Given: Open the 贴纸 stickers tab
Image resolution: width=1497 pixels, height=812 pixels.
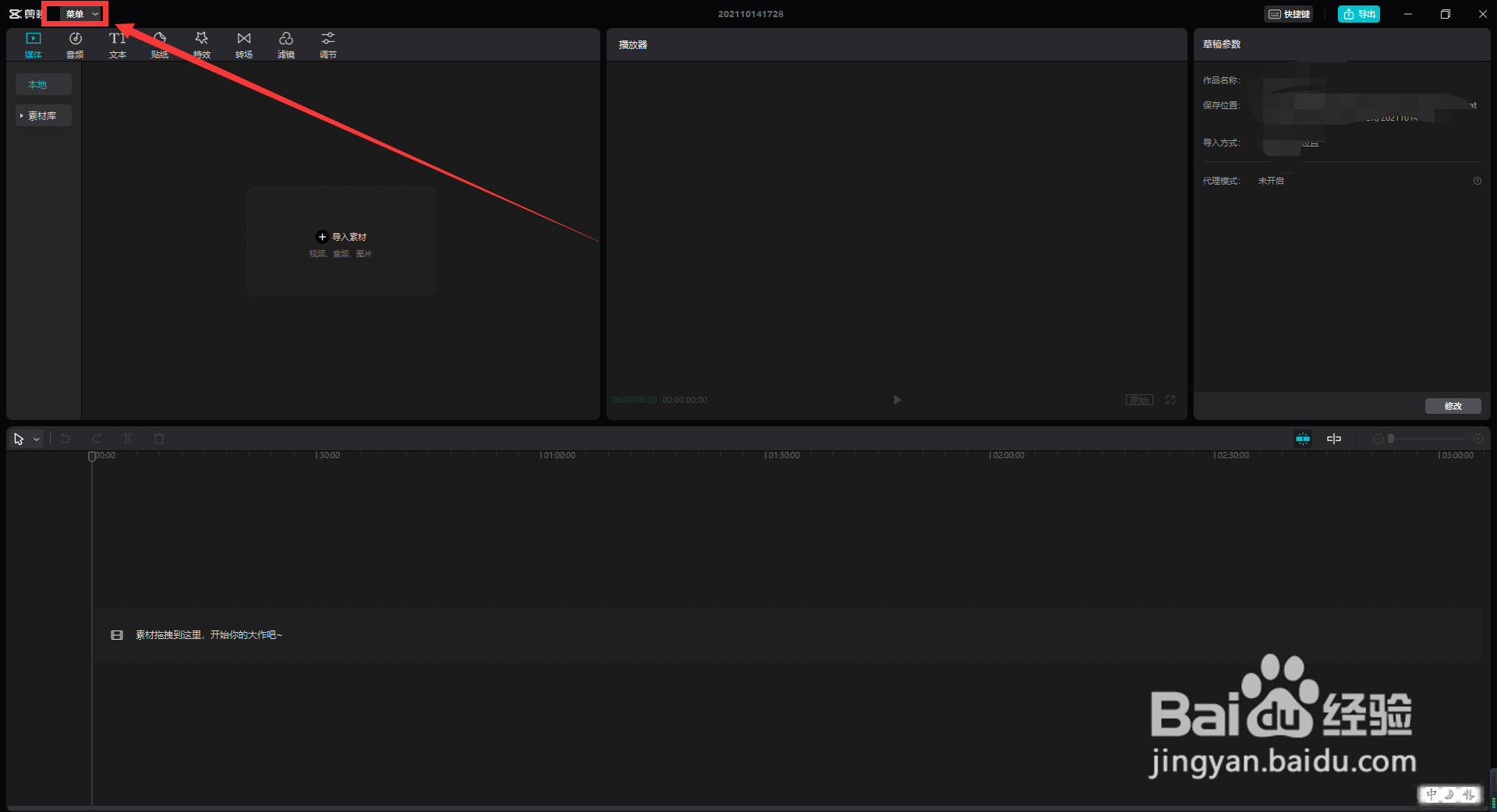Looking at the screenshot, I should tap(160, 45).
